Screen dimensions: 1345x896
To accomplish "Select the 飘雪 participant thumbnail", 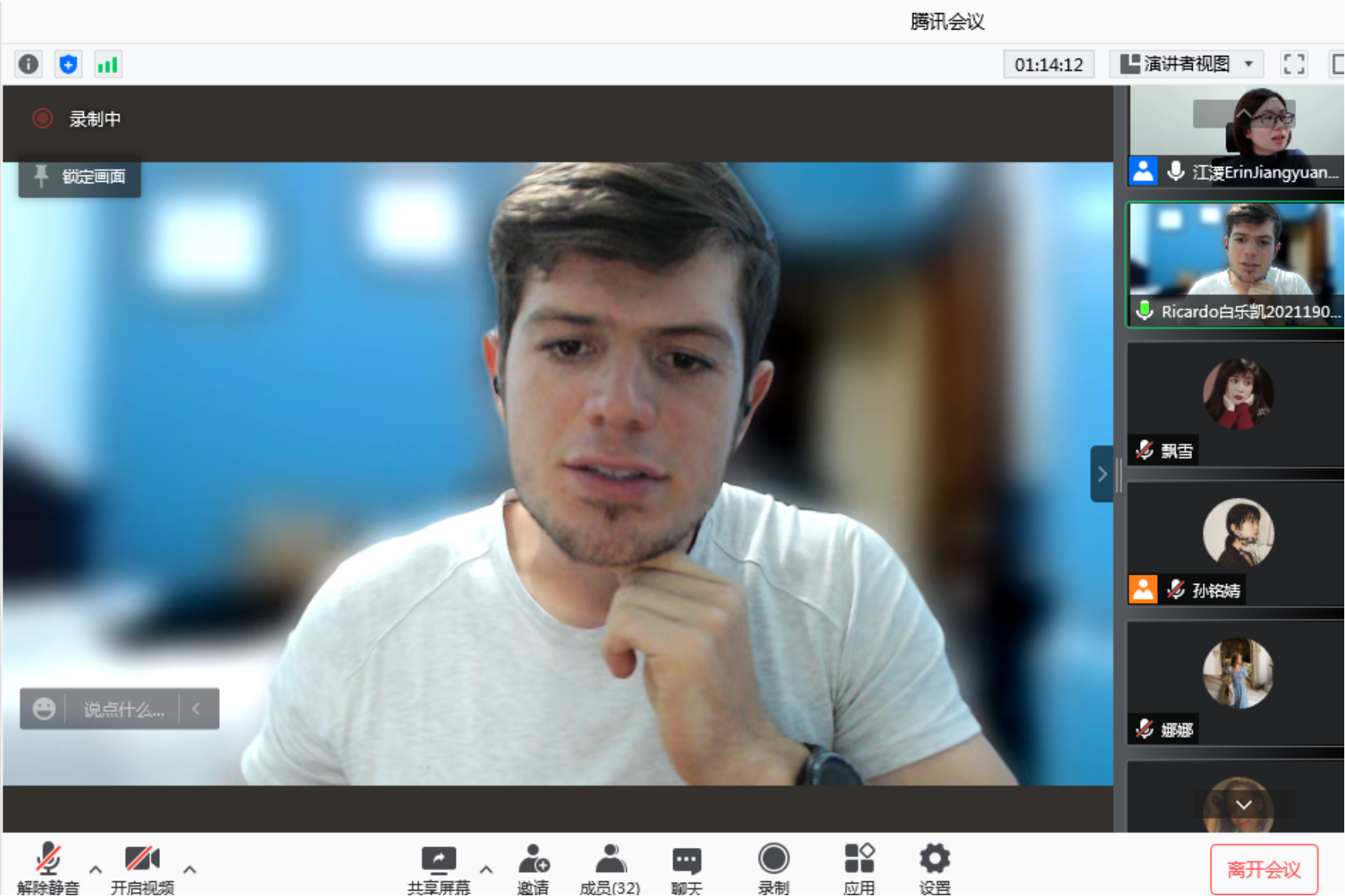I will click(1237, 404).
